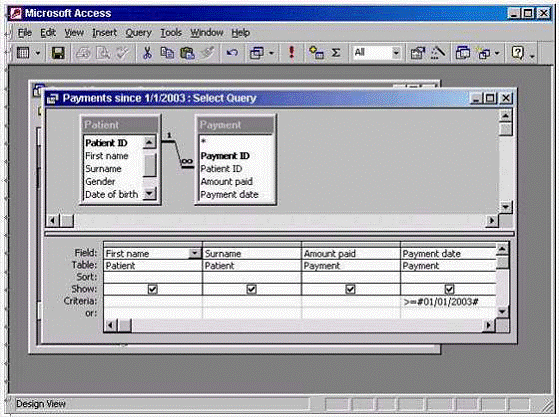Click the relationship join line between tables
This screenshot has height=417, width=559.
pyautogui.click(x=178, y=153)
